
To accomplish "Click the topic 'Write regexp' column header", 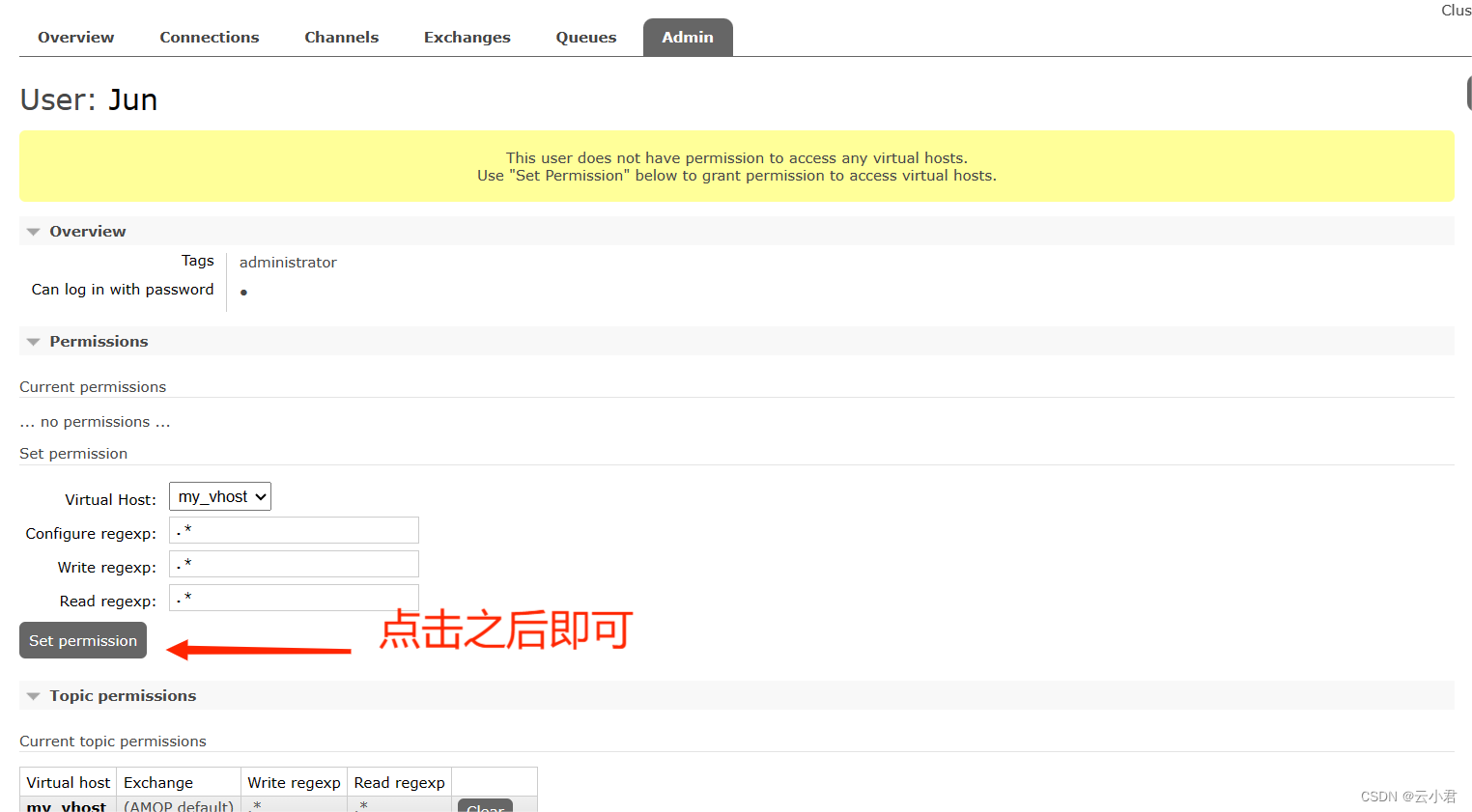I will pos(294,782).
